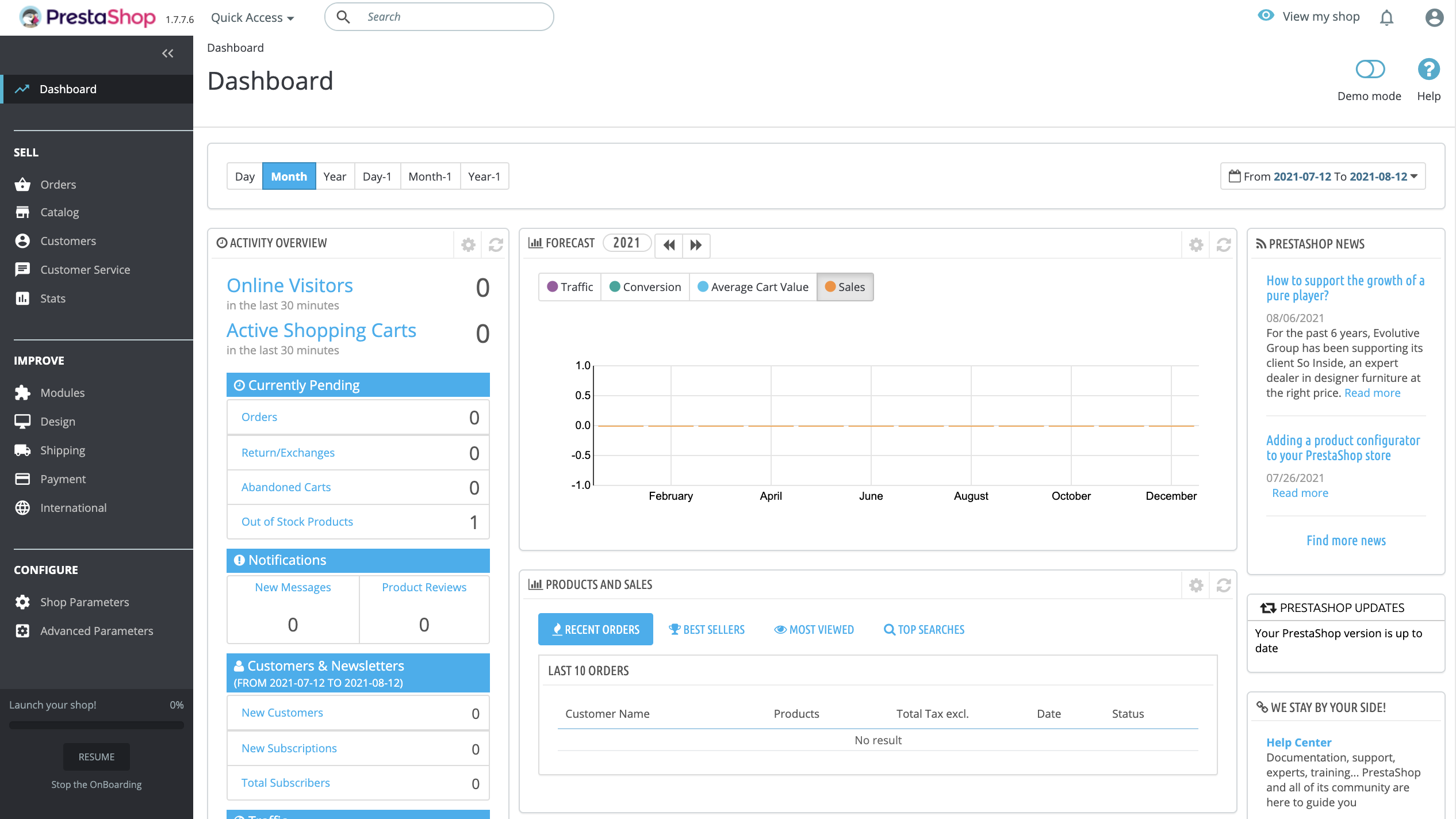1456x819 pixels.
Task: Open Dashboard in sidebar menu
Action: pyautogui.click(x=97, y=89)
